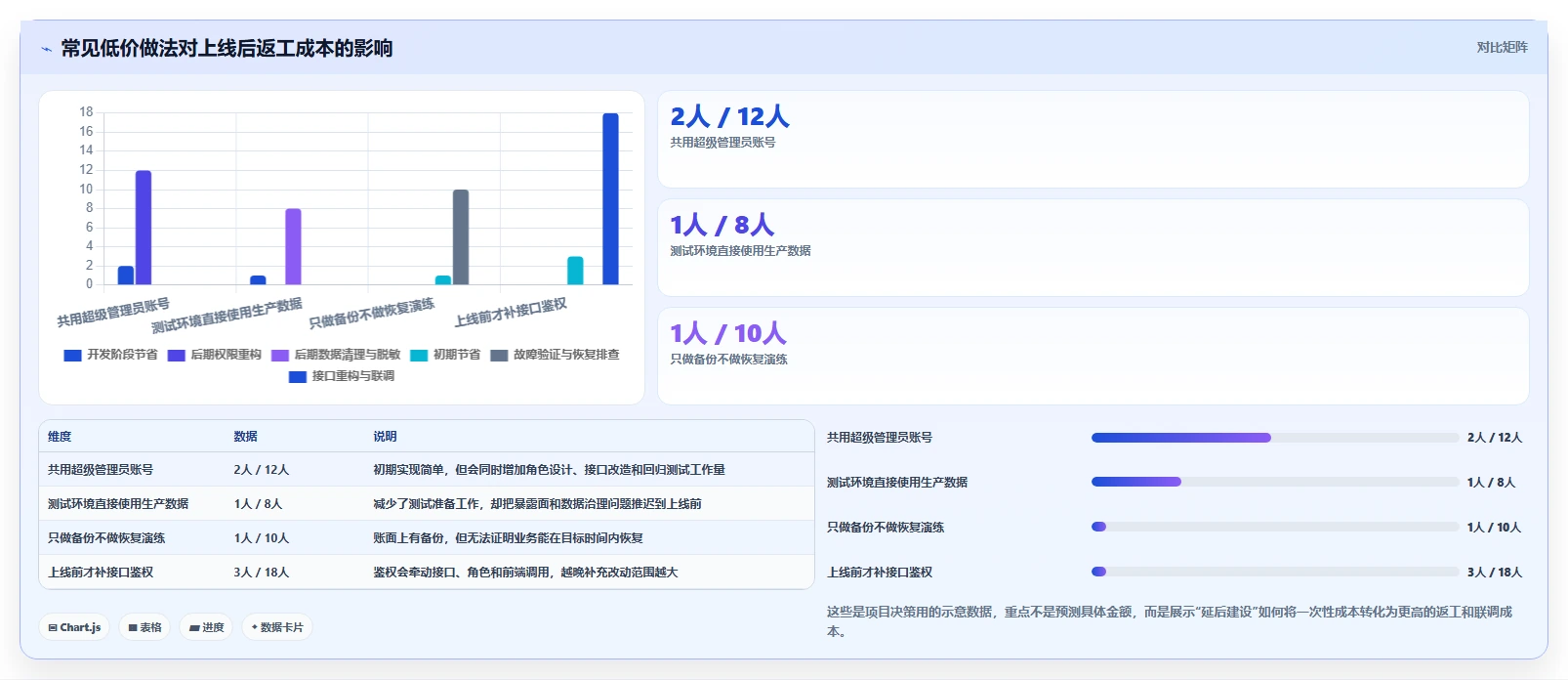The height and width of the screenshot is (680, 1568).
Task: Click the 1人 / 10人 stat card
Action: (1093, 356)
